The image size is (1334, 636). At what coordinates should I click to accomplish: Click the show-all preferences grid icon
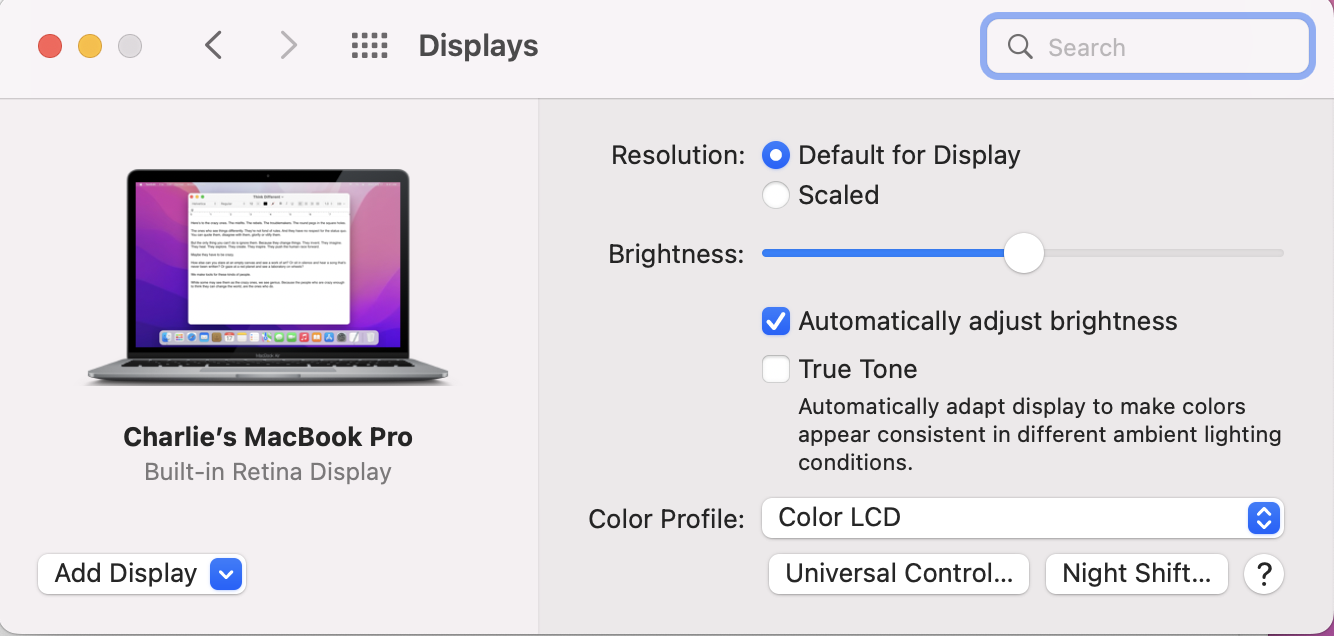369,45
